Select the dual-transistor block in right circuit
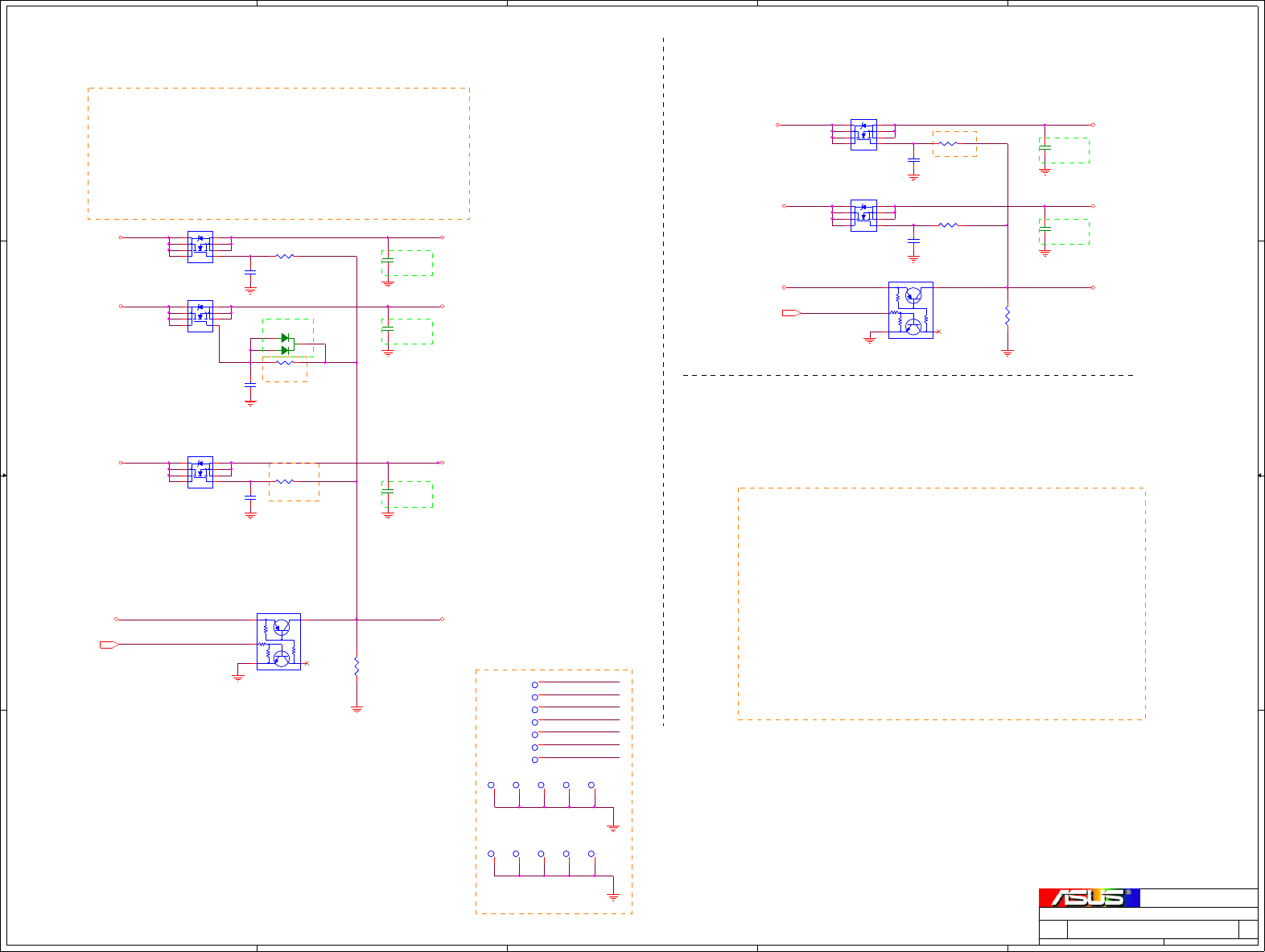This screenshot has width=1265, height=952. (911, 310)
